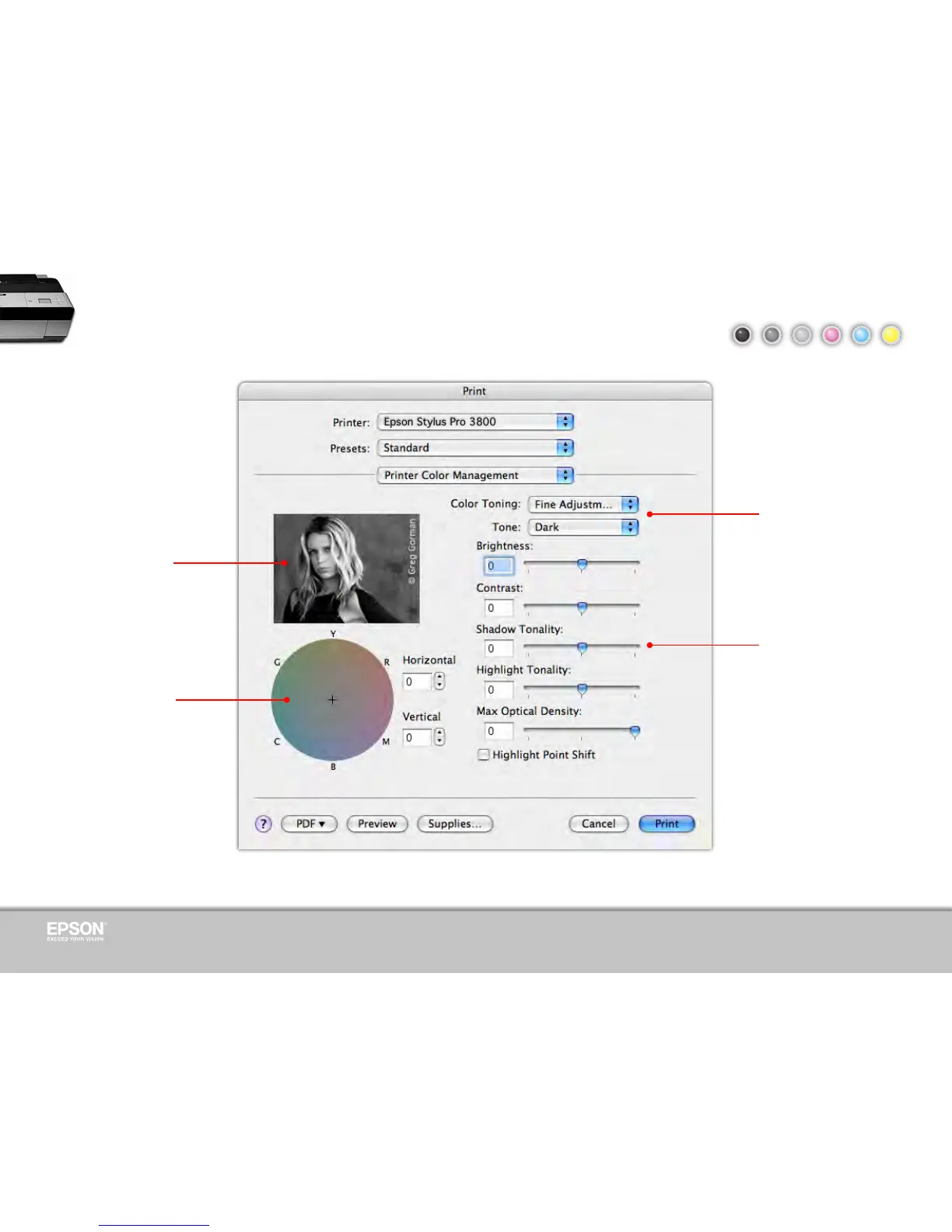Viewport: 952px width, 1232px height.
Task: Open the Help question mark button
Action: tap(264, 824)
